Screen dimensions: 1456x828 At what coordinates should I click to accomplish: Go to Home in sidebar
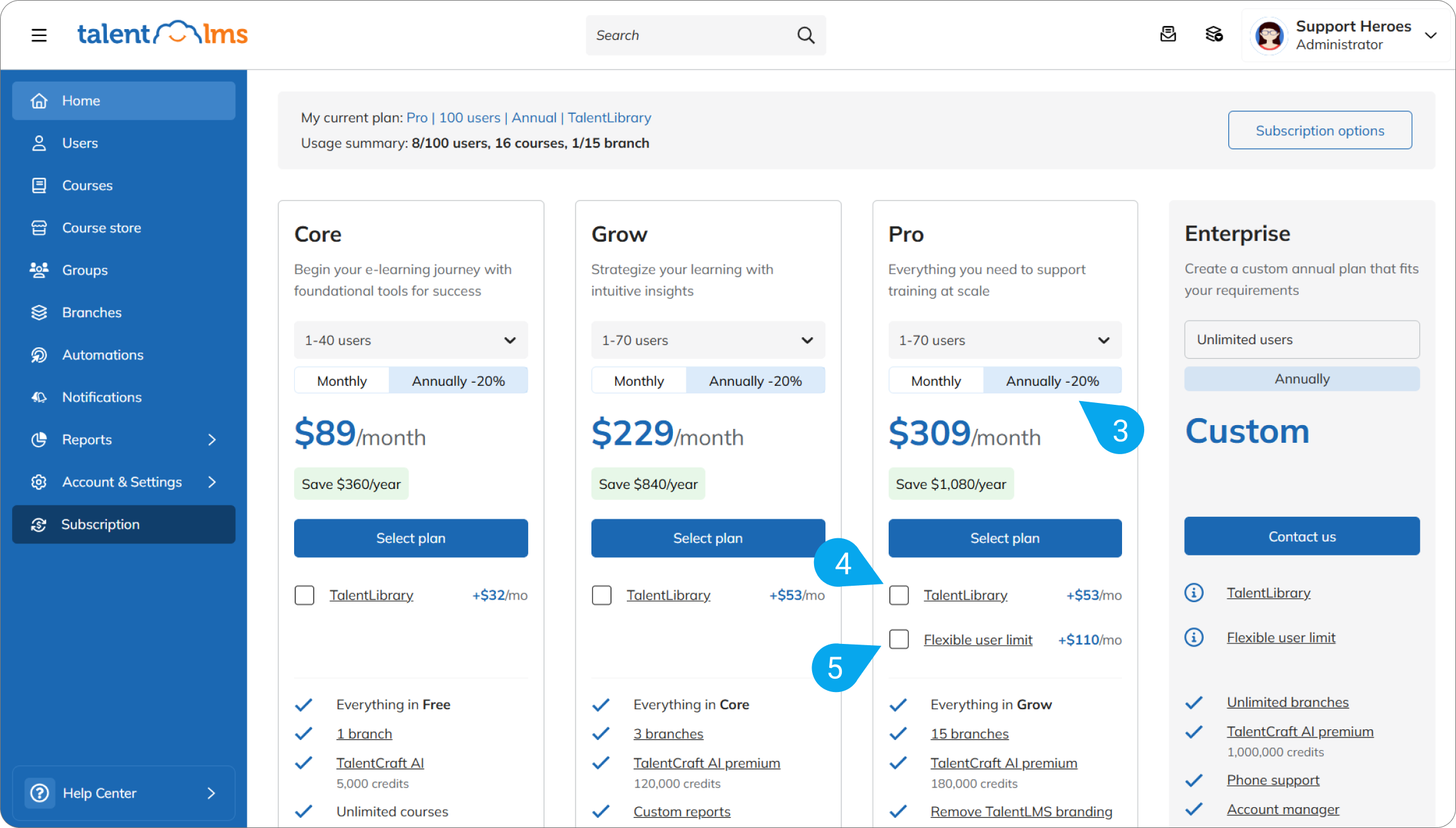(x=124, y=101)
